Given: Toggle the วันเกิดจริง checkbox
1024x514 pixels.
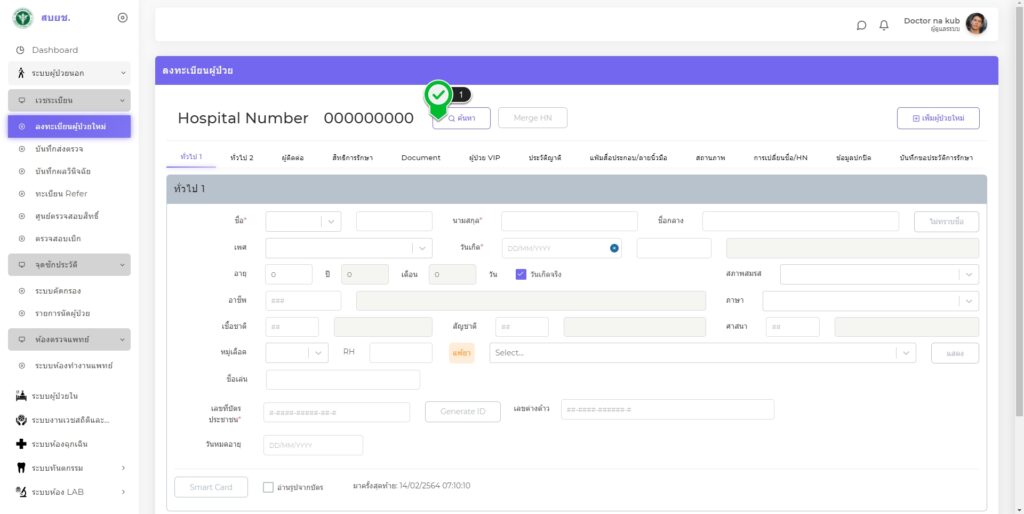Looking at the screenshot, I should (521, 274).
